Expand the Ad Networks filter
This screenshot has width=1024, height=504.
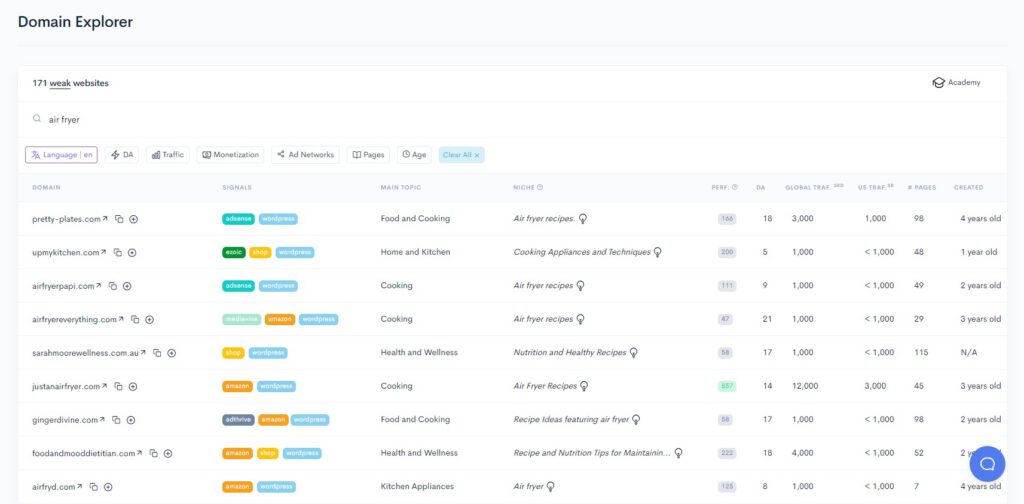click(305, 155)
